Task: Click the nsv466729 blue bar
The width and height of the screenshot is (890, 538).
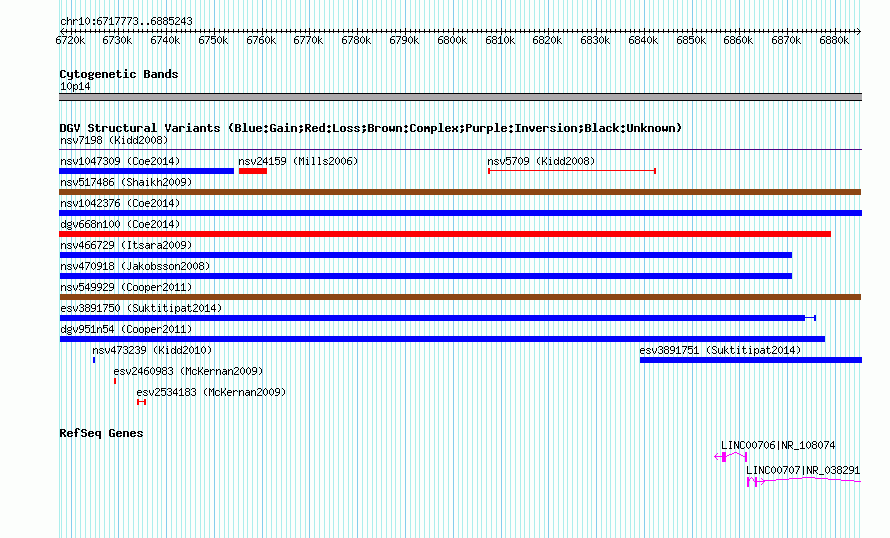Action: pyautogui.click(x=426, y=255)
